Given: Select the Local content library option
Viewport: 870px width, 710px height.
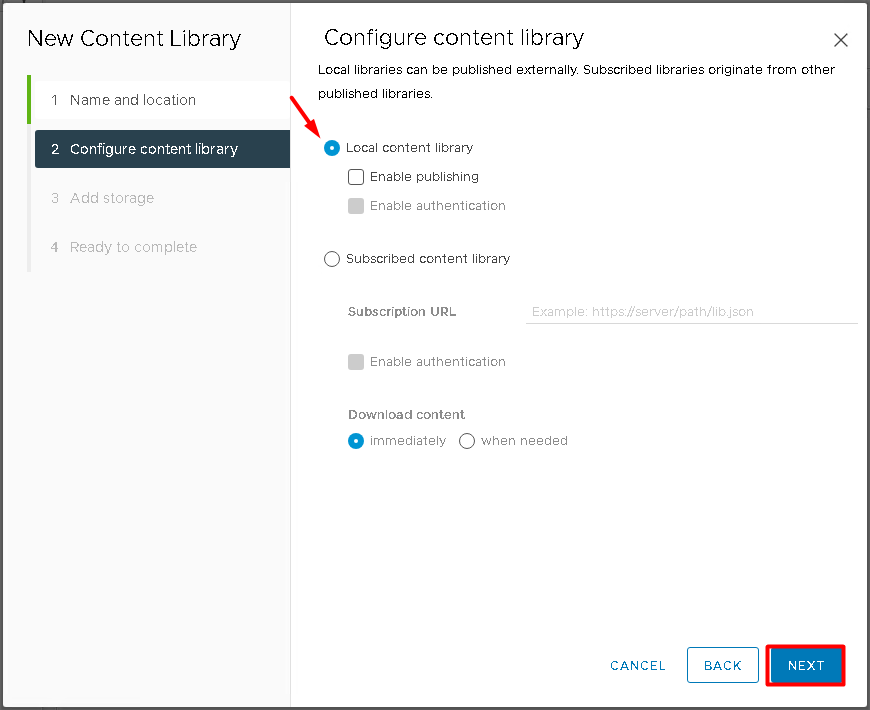Looking at the screenshot, I should (332, 148).
